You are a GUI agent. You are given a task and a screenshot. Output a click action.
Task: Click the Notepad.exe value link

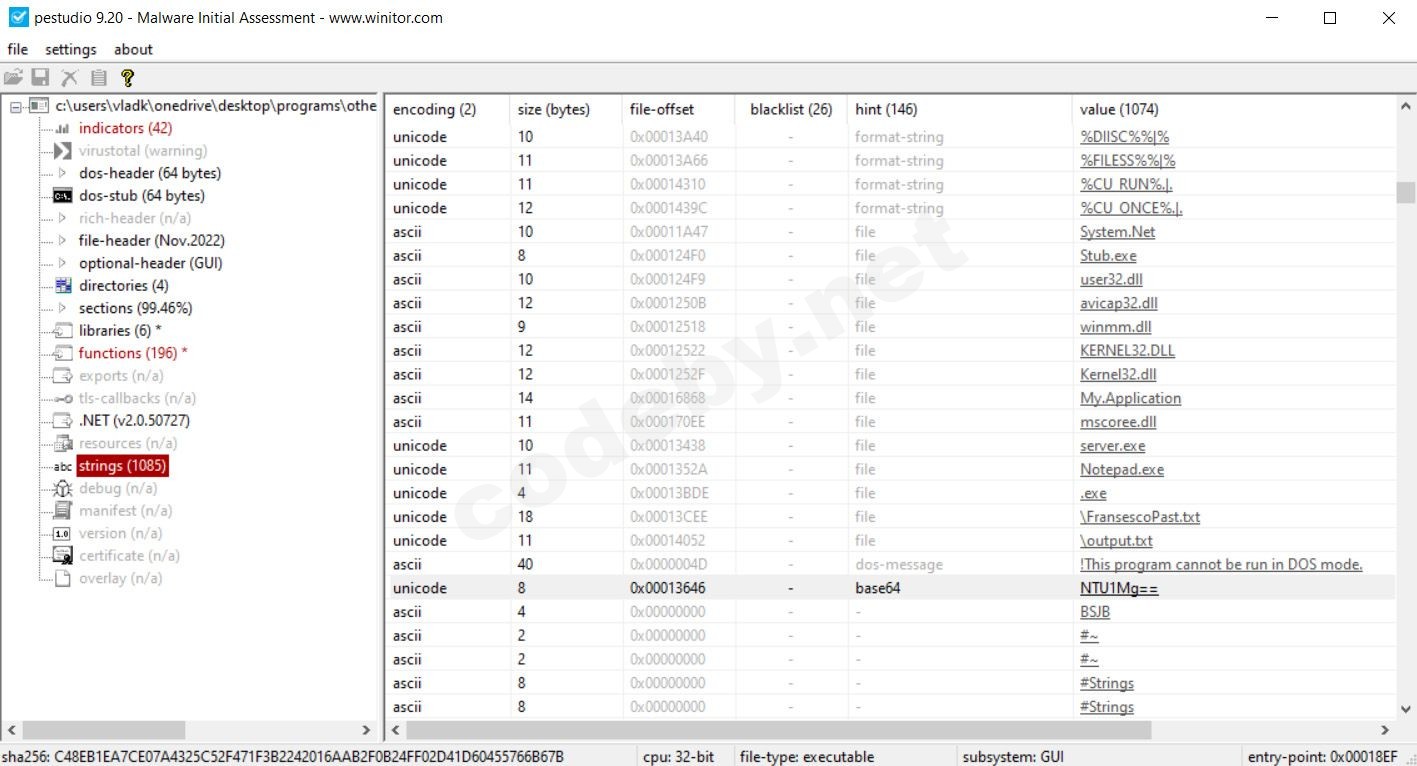pyautogui.click(x=1122, y=470)
